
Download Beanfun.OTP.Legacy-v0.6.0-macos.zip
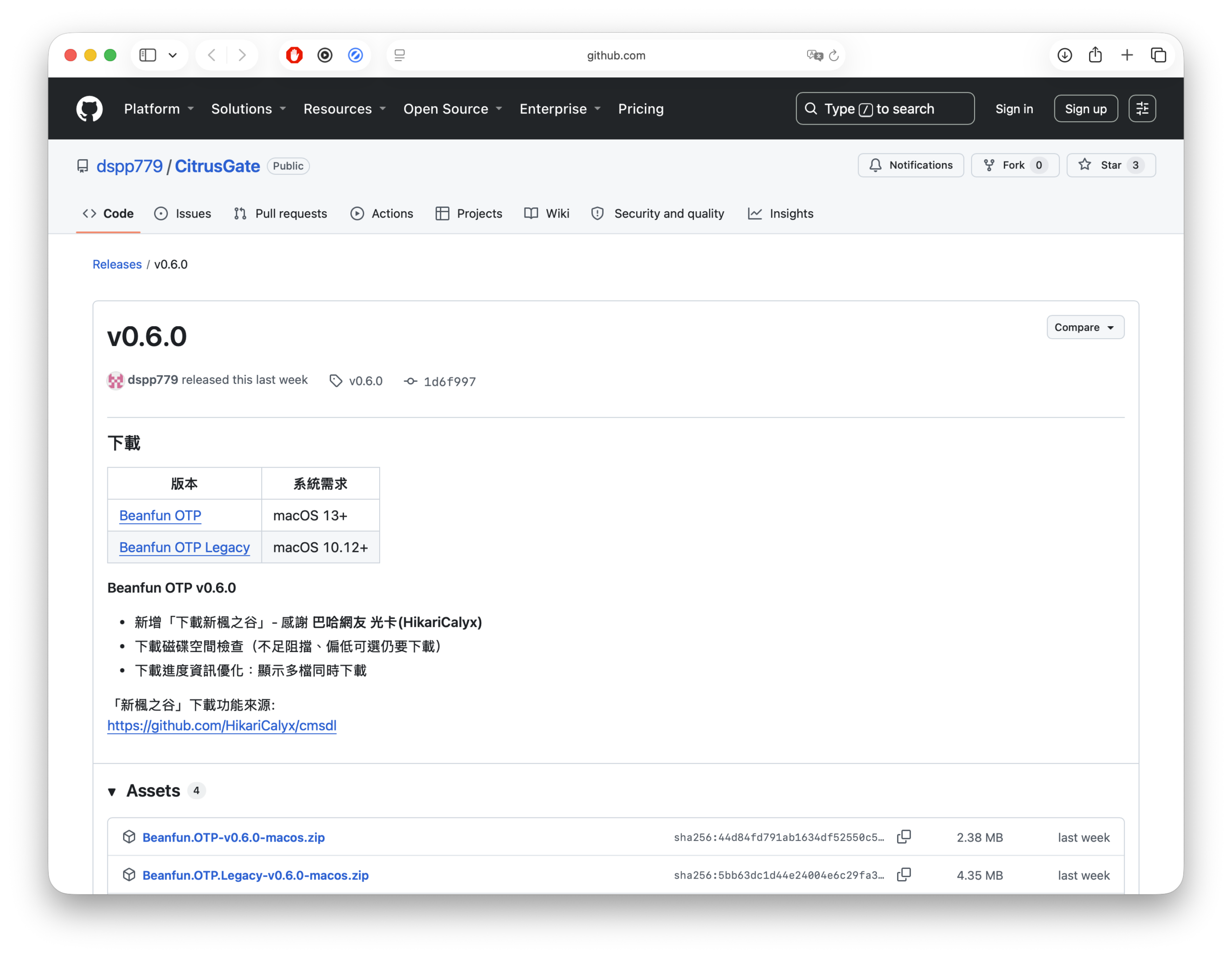point(256,875)
